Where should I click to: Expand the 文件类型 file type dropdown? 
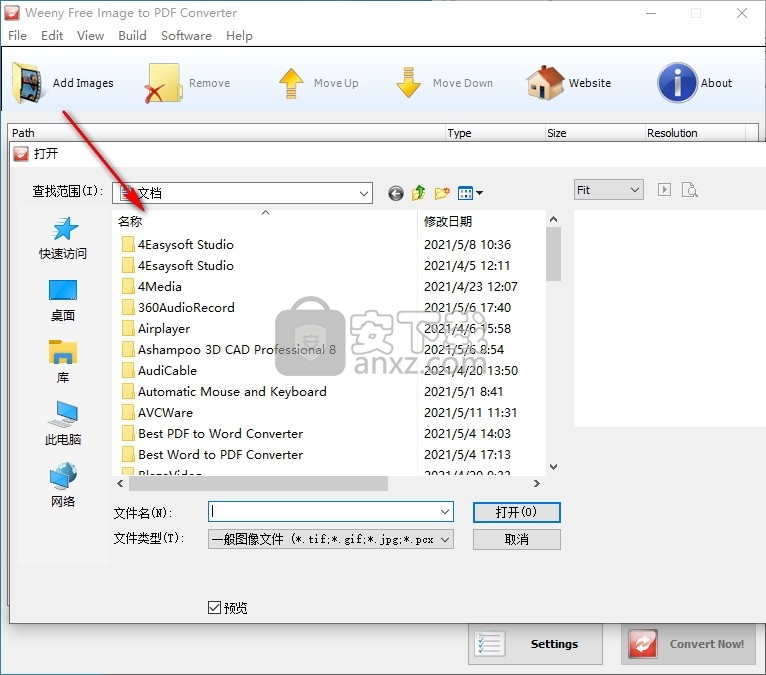coord(445,540)
